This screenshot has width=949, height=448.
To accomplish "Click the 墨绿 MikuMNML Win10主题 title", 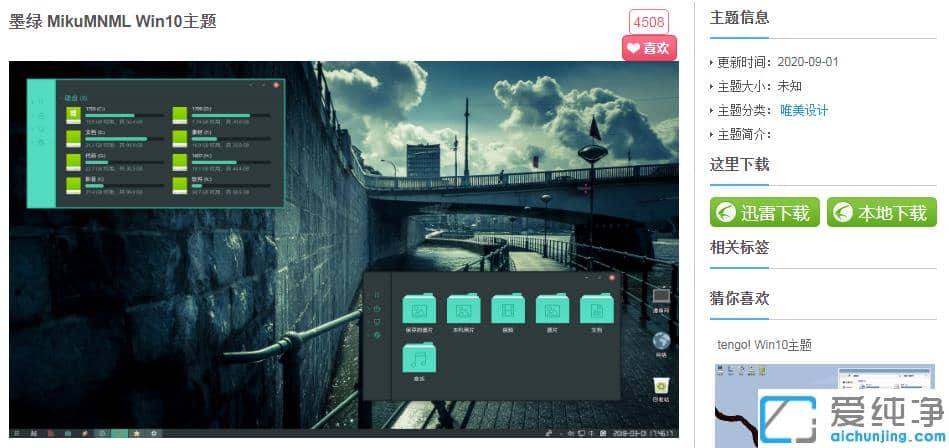I will 113,21.
